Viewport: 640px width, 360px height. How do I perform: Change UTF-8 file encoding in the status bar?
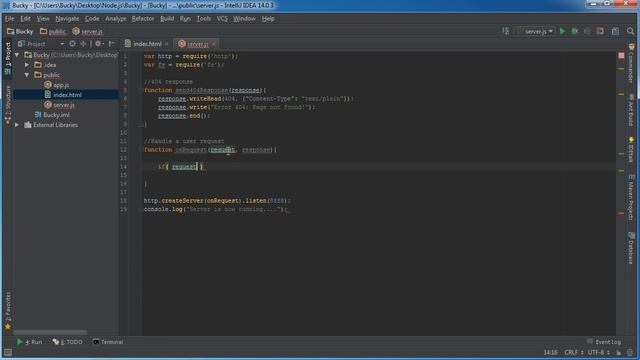598,352
